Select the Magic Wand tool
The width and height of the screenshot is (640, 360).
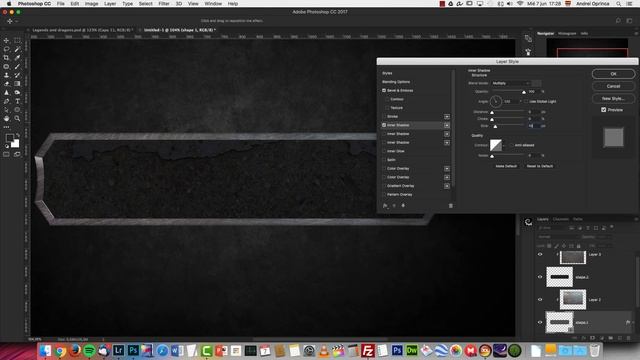[17, 49]
